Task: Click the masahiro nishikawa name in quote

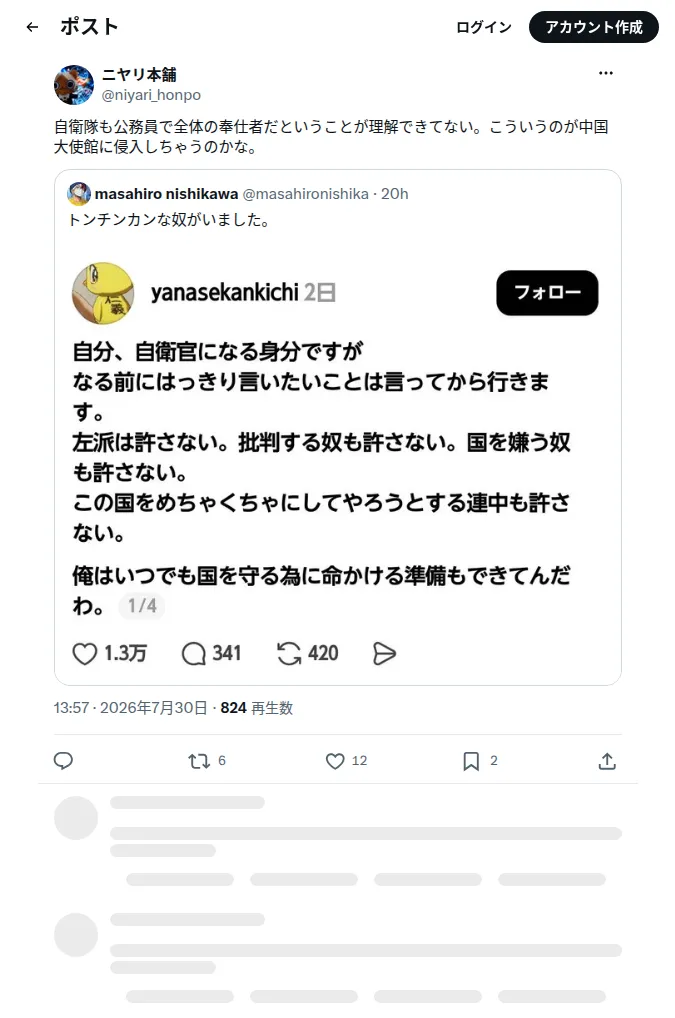Action: (166, 193)
